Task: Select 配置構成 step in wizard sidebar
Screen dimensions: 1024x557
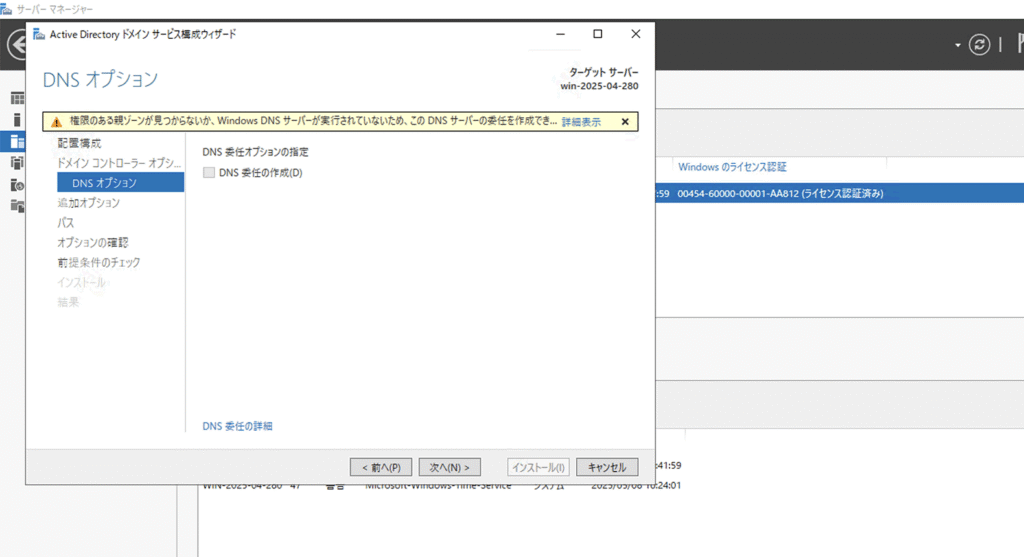Action: [x=79, y=143]
